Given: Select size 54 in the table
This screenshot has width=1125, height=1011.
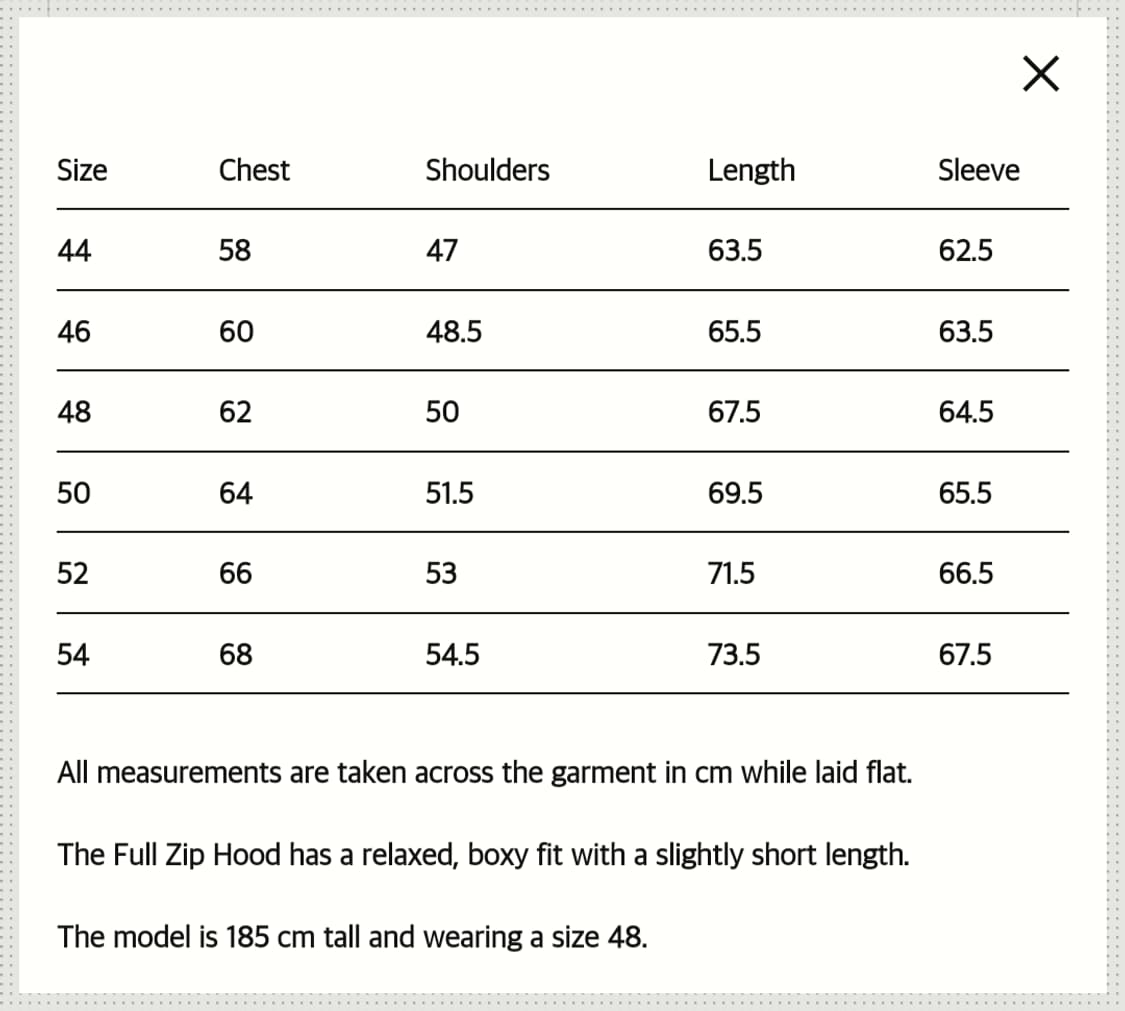Looking at the screenshot, I should [x=73, y=655].
